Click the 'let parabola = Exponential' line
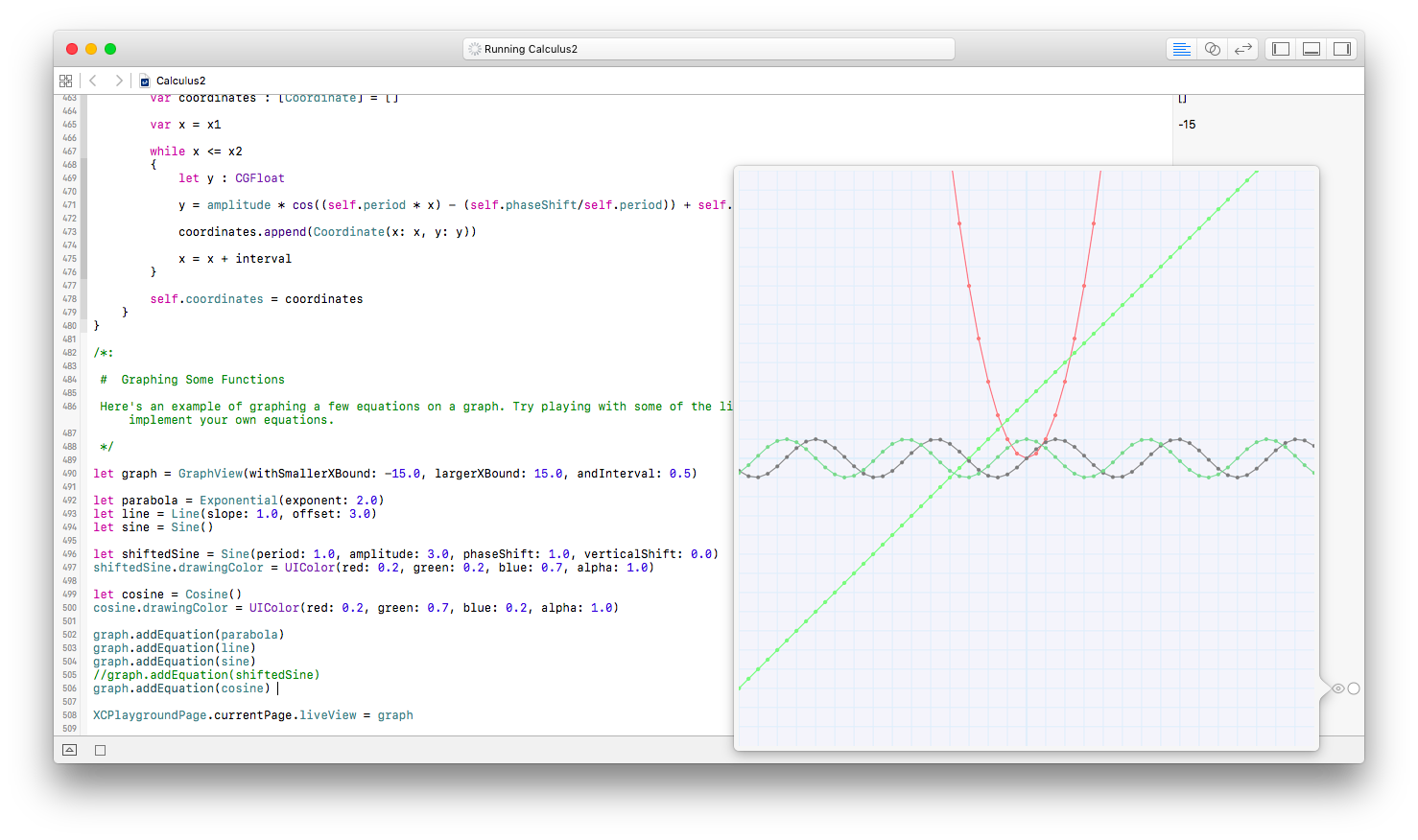 238,501
